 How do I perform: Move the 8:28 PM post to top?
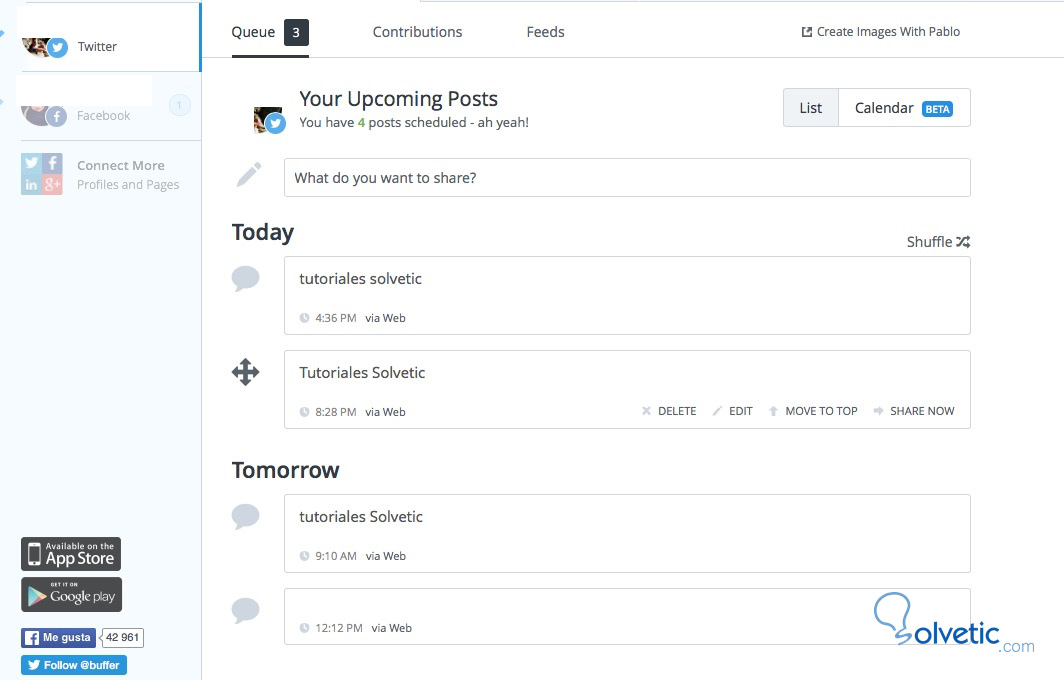tap(813, 411)
